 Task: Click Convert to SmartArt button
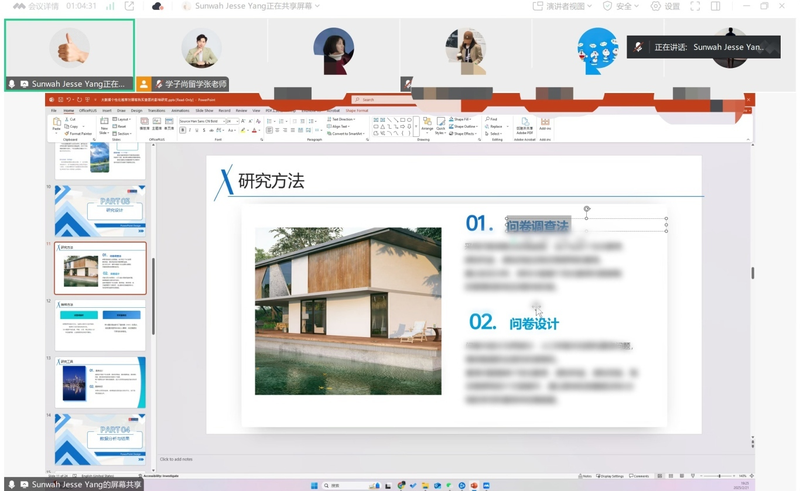coord(345,134)
